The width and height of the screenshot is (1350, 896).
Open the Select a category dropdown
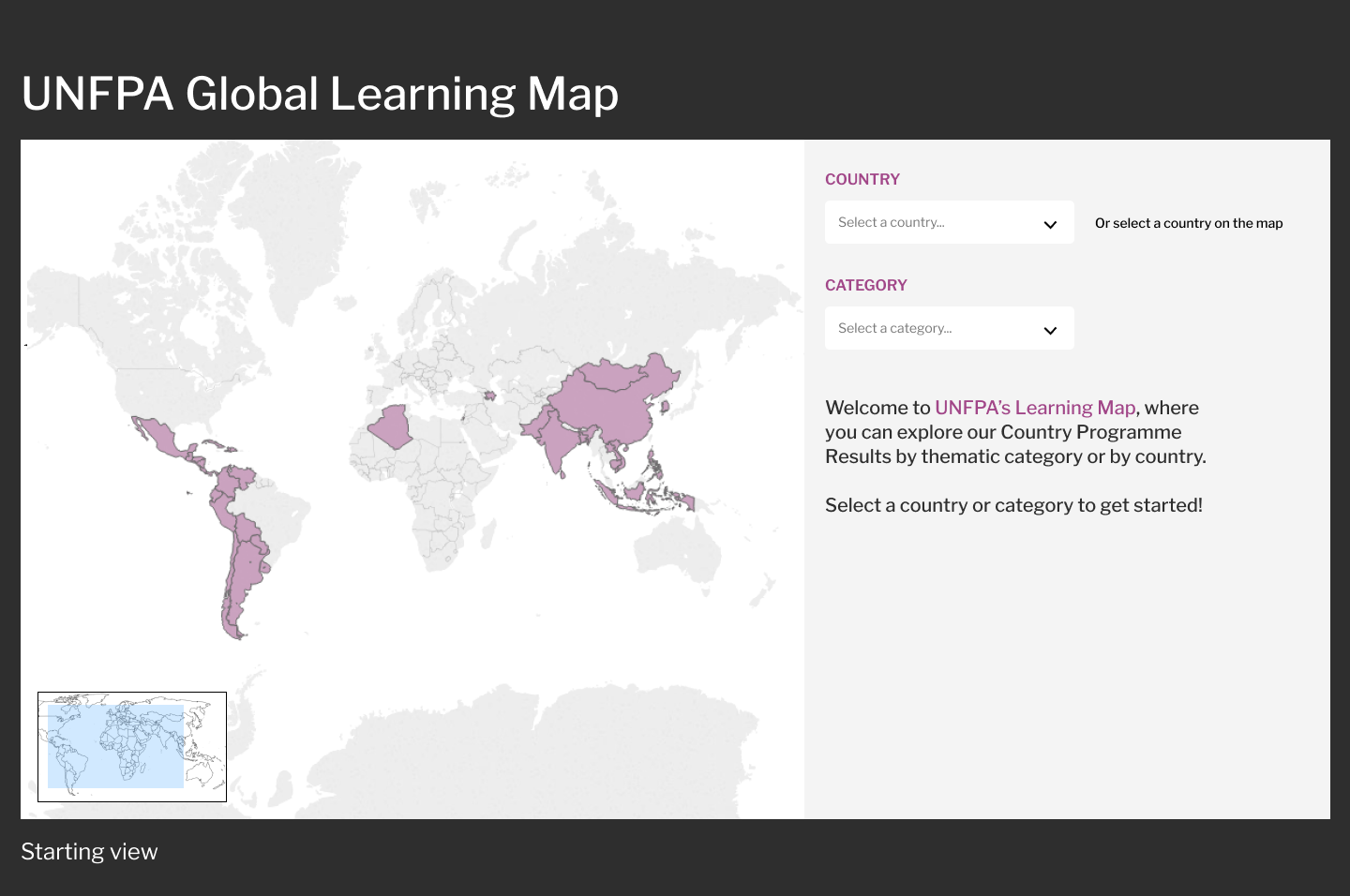(949, 328)
